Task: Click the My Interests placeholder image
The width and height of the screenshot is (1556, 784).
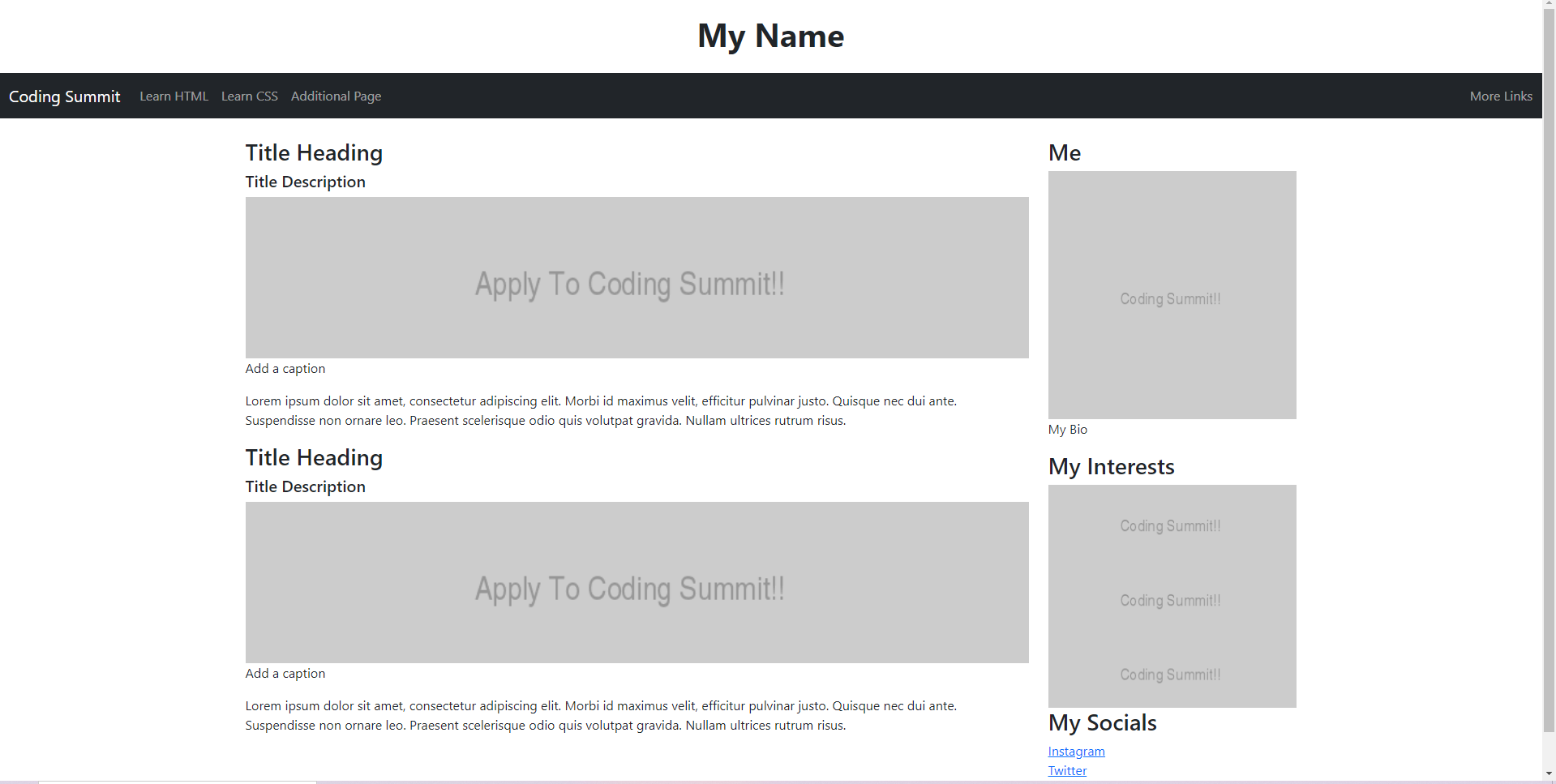Action: coord(1172,596)
